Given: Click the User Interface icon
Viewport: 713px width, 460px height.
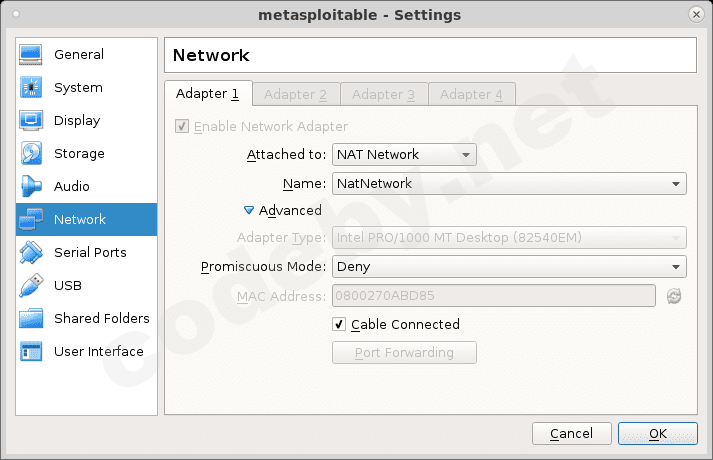Looking at the screenshot, I should click(31, 352).
